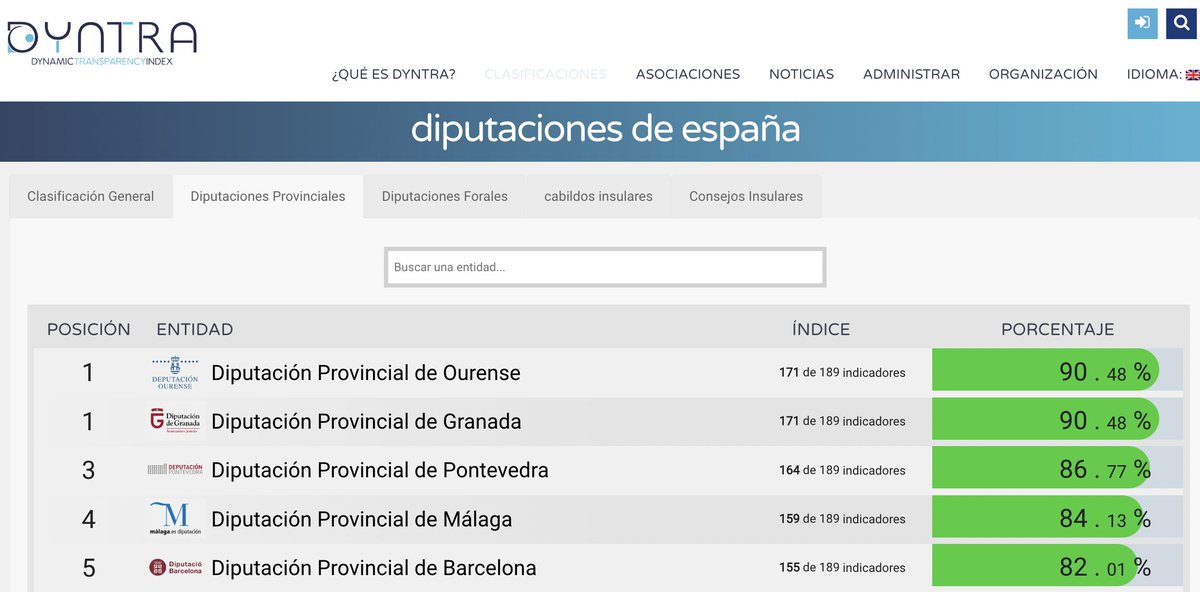Open the login icon at top right
The image size is (1200, 592).
click(x=1141, y=23)
